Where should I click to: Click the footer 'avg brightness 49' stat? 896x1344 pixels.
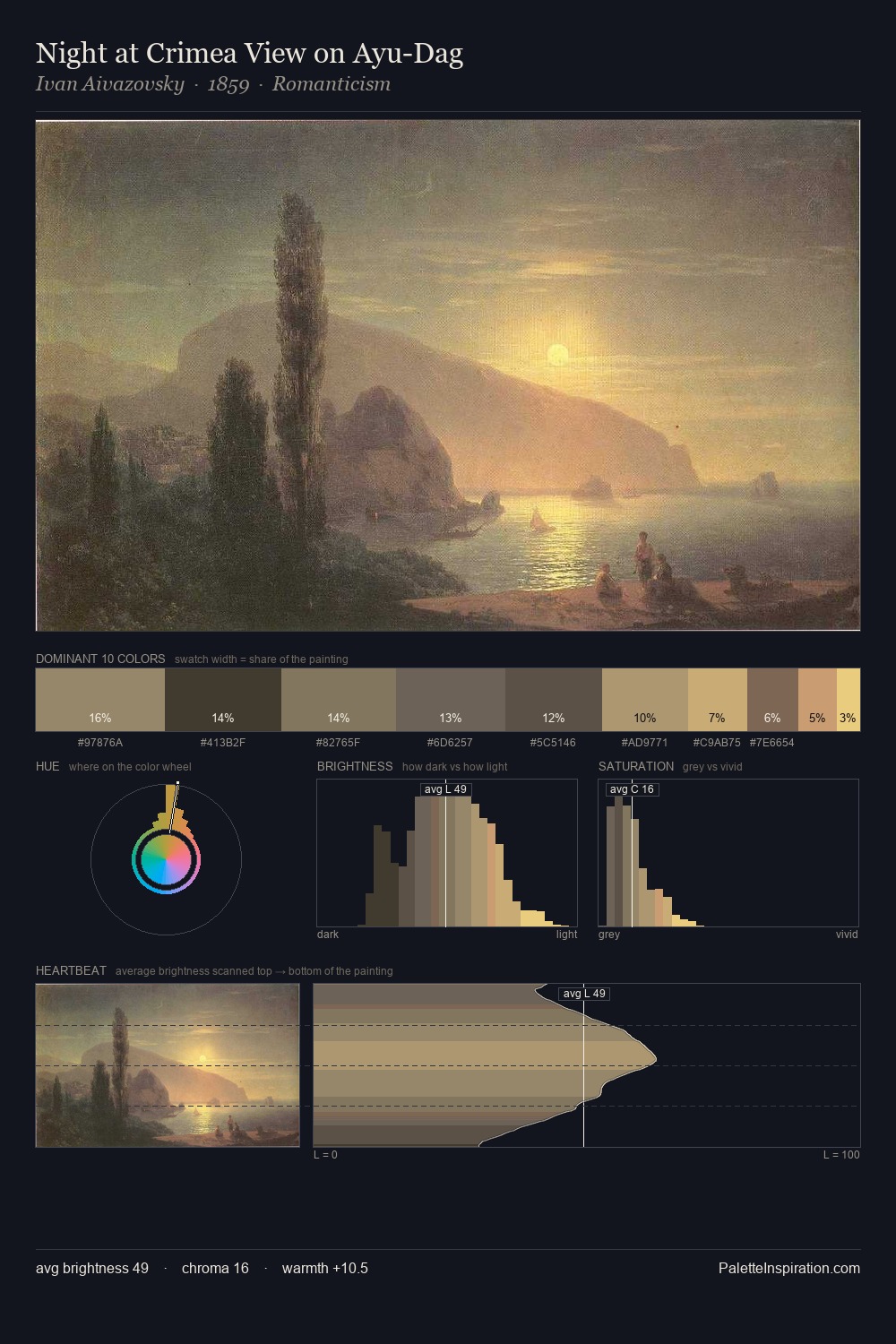pyautogui.click(x=92, y=1268)
